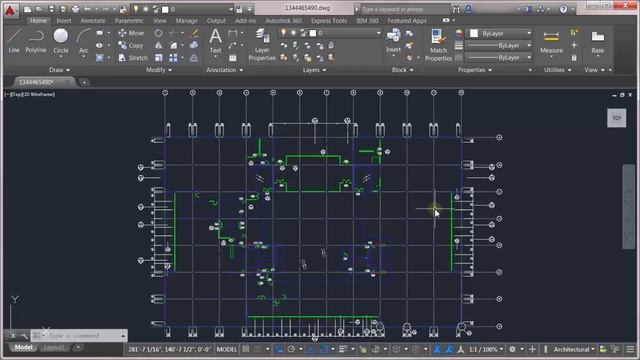Expand the Annotation panel
Image resolution: width=640 pixels, height=360 pixels.
(224, 70)
